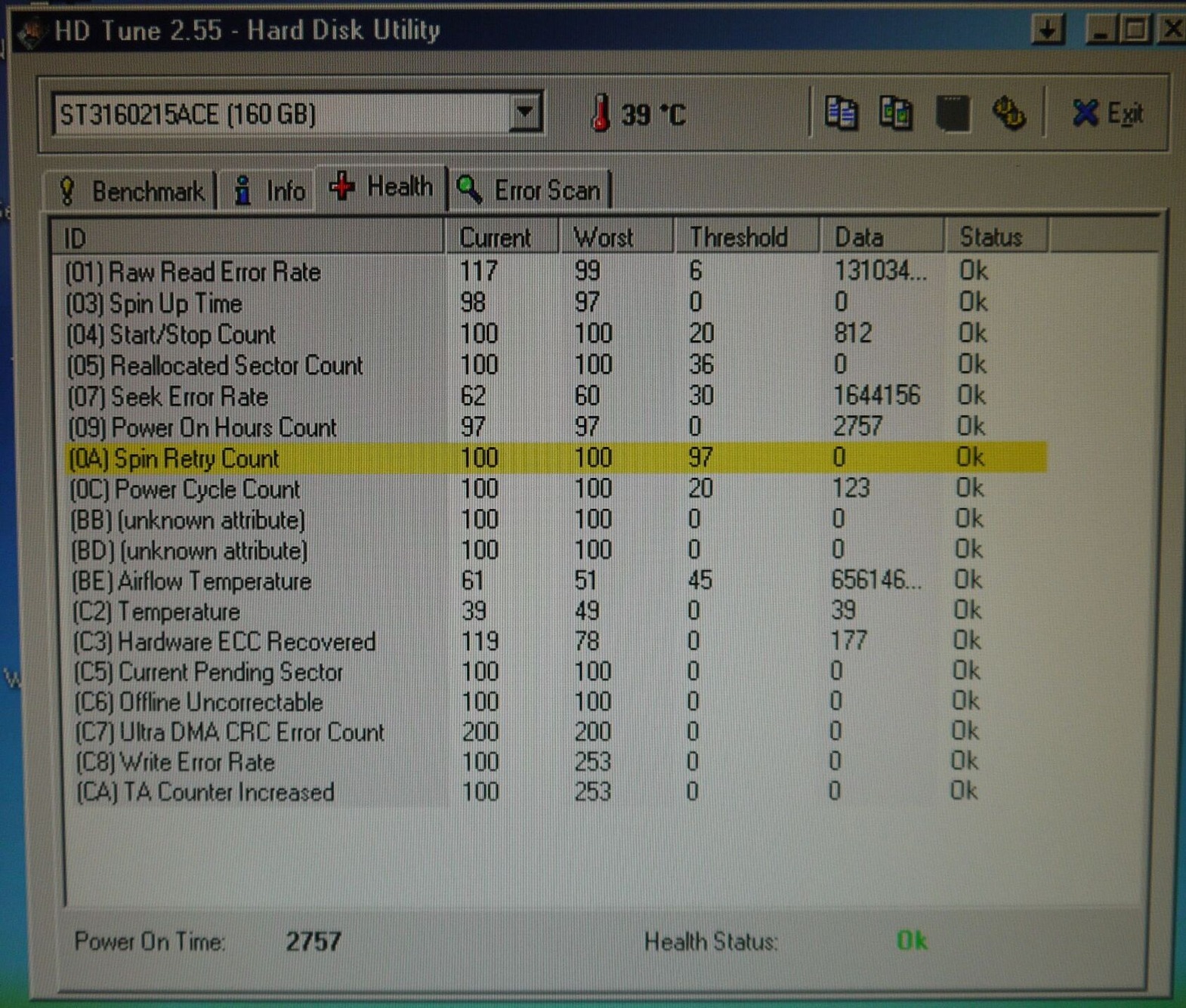This screenshot has width=1186, height=1008.
Task: Click the Exit button
Action: click(x=1107, y=114)
